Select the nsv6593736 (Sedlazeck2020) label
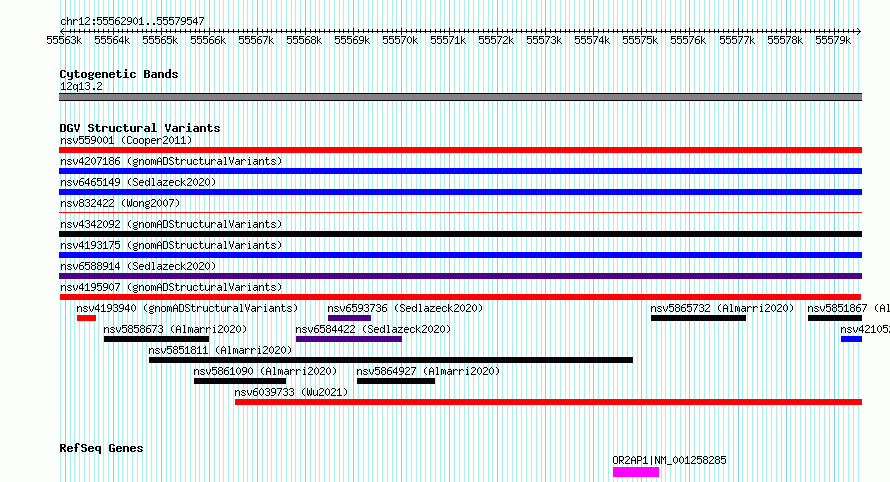 tap(405, 308)
